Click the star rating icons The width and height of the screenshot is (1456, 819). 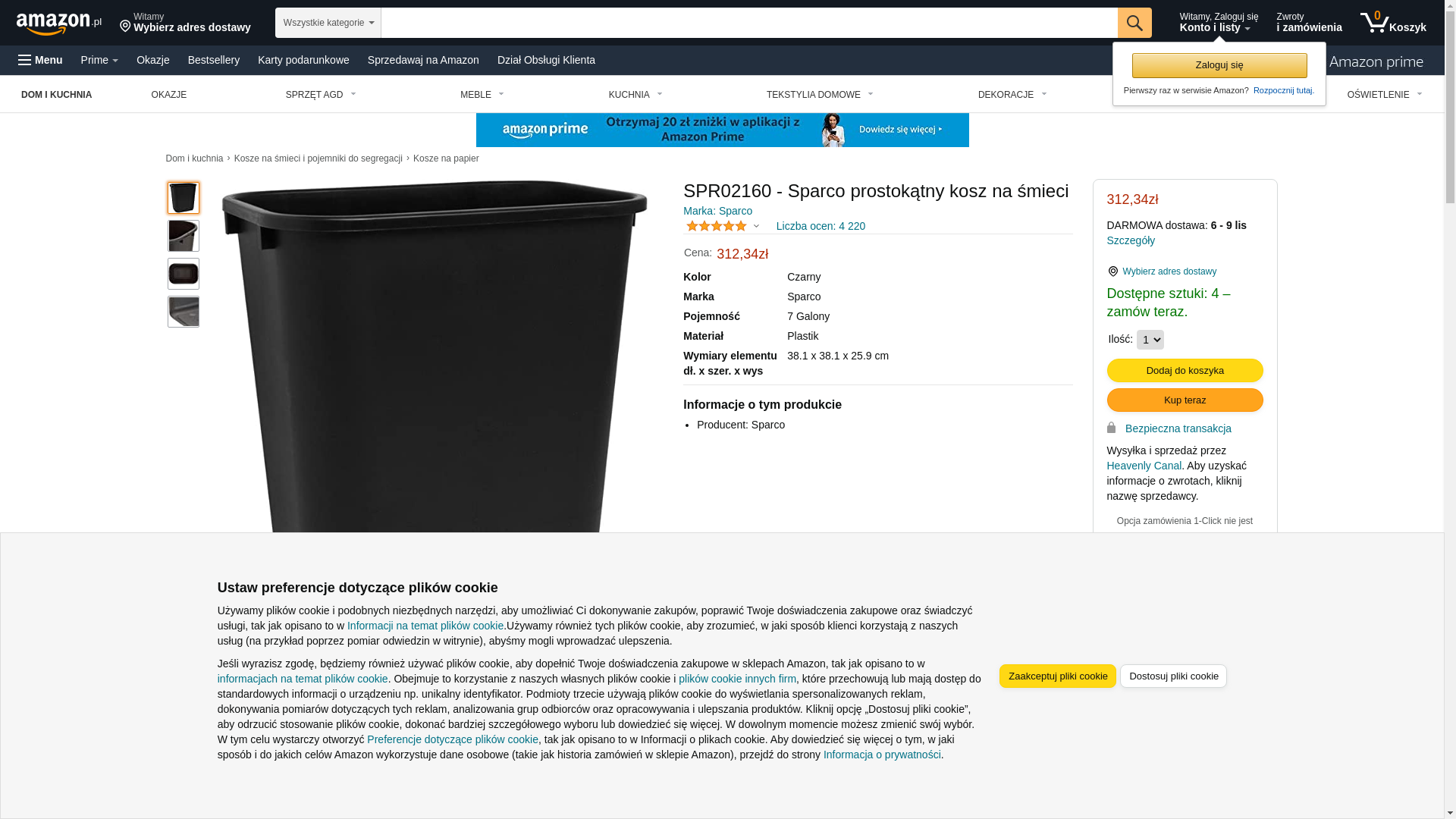pyautogui.click(x=717, y=226)
